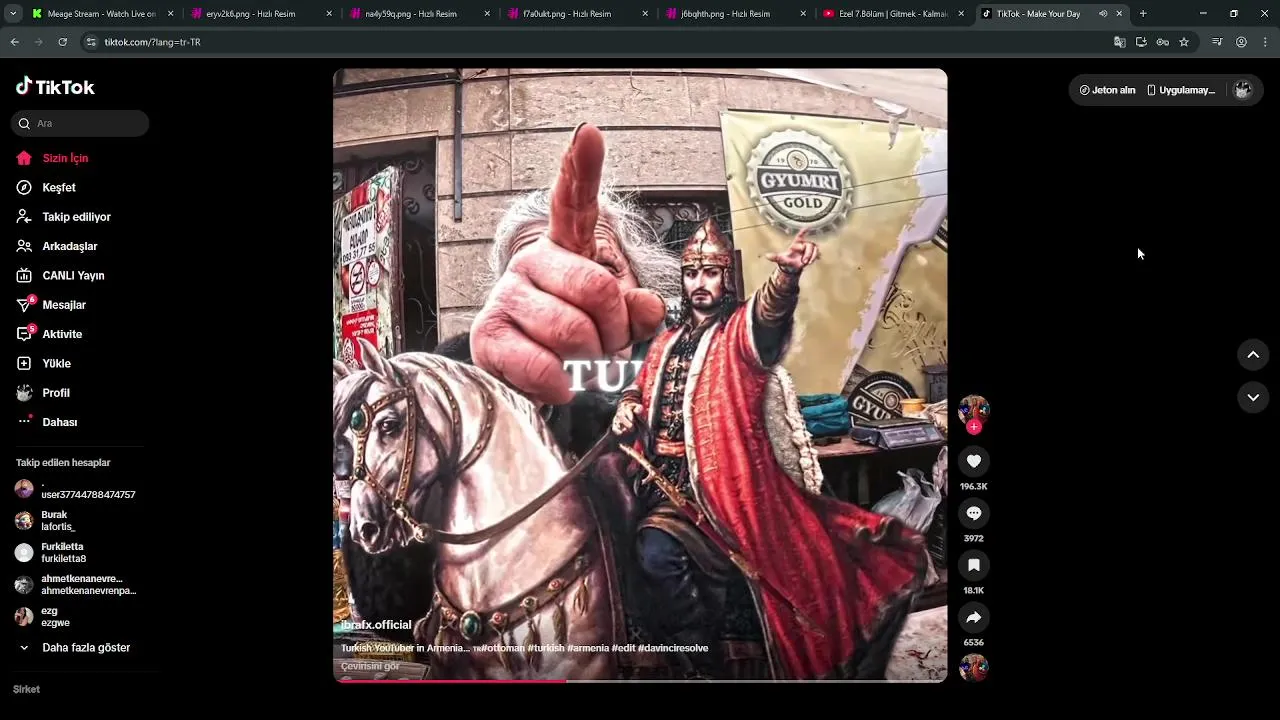Click the TikTok logo

(x=55, y=87)
